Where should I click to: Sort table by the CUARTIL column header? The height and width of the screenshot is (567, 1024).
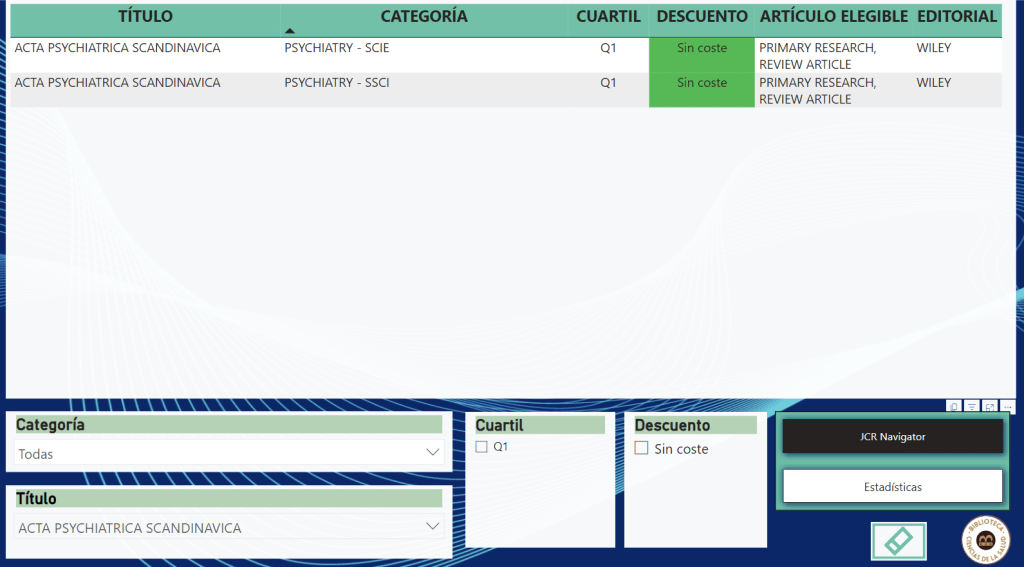608,17
